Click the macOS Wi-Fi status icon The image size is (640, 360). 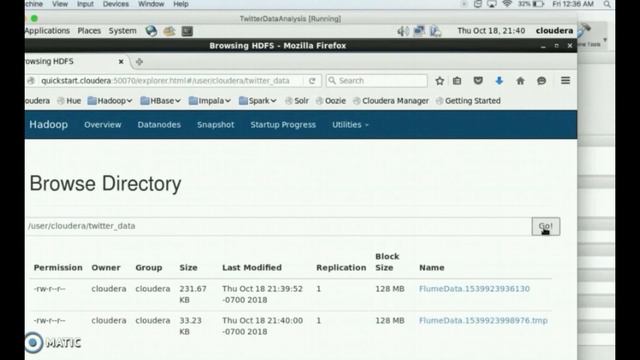(507, 4)
